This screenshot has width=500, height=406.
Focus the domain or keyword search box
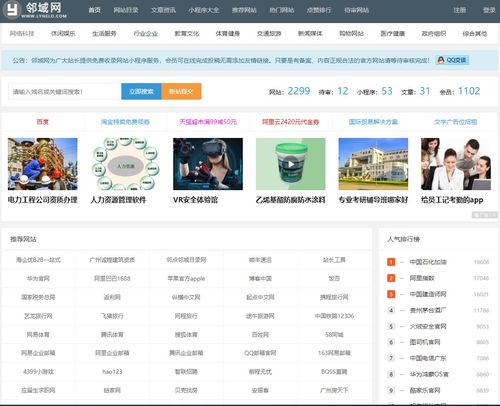[65, 91]
